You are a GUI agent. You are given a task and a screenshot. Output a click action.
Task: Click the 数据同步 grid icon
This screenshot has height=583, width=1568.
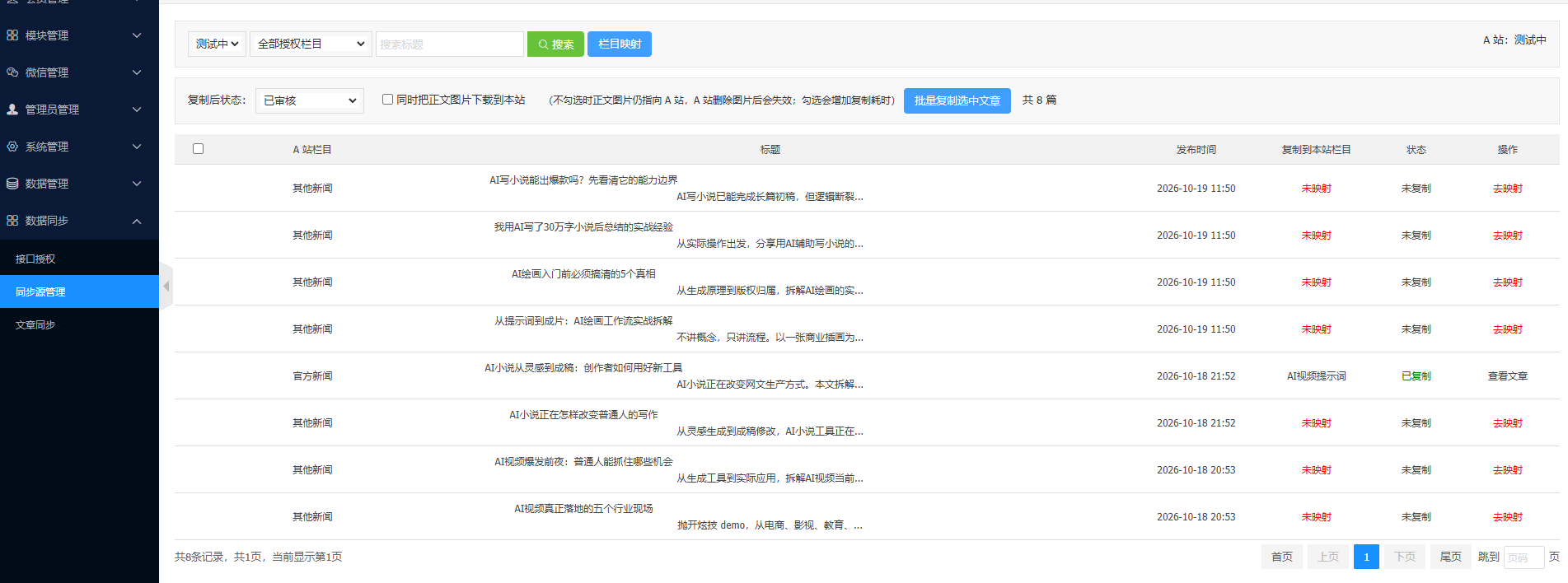click(x=12, y=221)
